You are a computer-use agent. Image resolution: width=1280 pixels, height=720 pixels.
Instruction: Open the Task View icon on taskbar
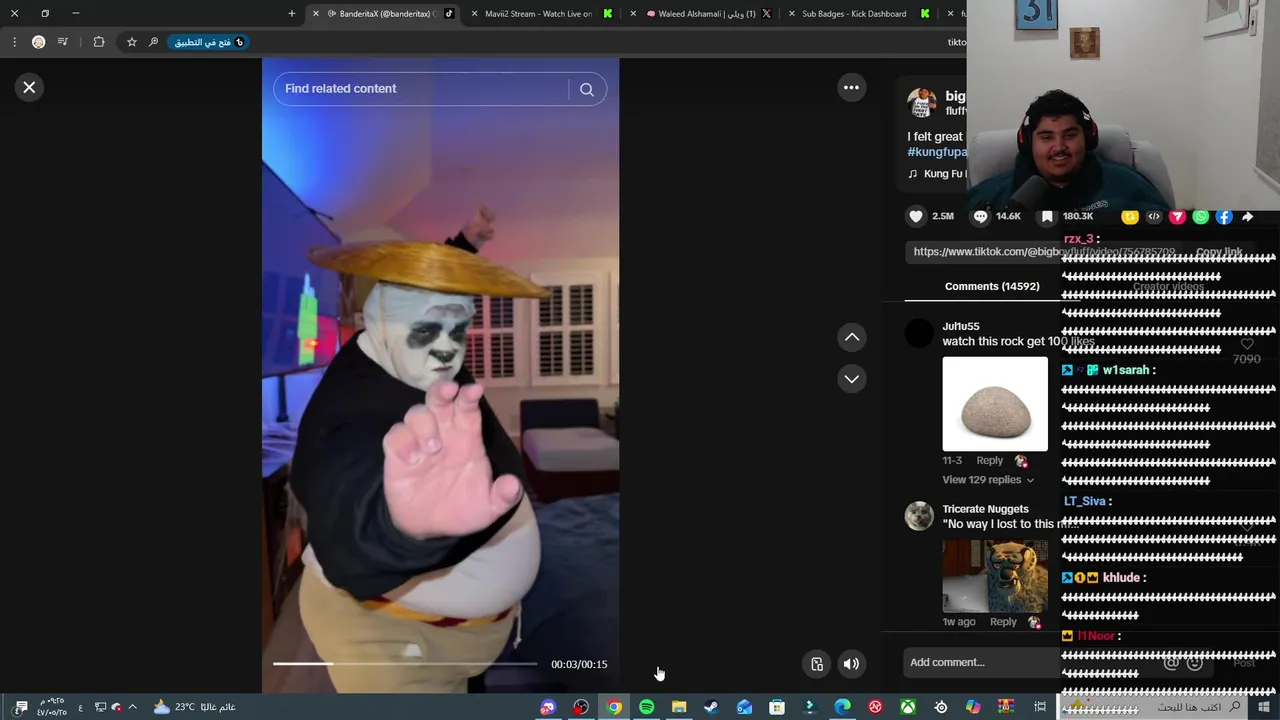pos(1040,707)
